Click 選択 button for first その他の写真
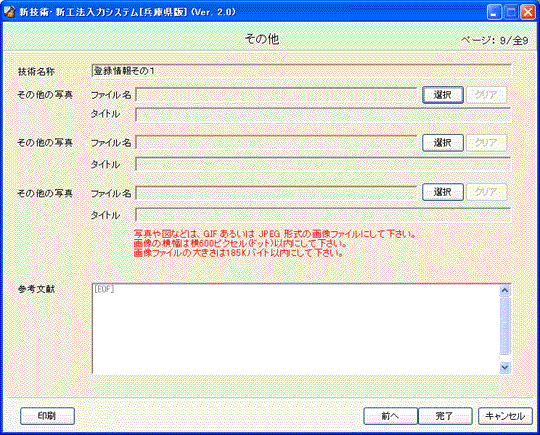The width and height of the screenshot is (540, 435). (443, 95)
